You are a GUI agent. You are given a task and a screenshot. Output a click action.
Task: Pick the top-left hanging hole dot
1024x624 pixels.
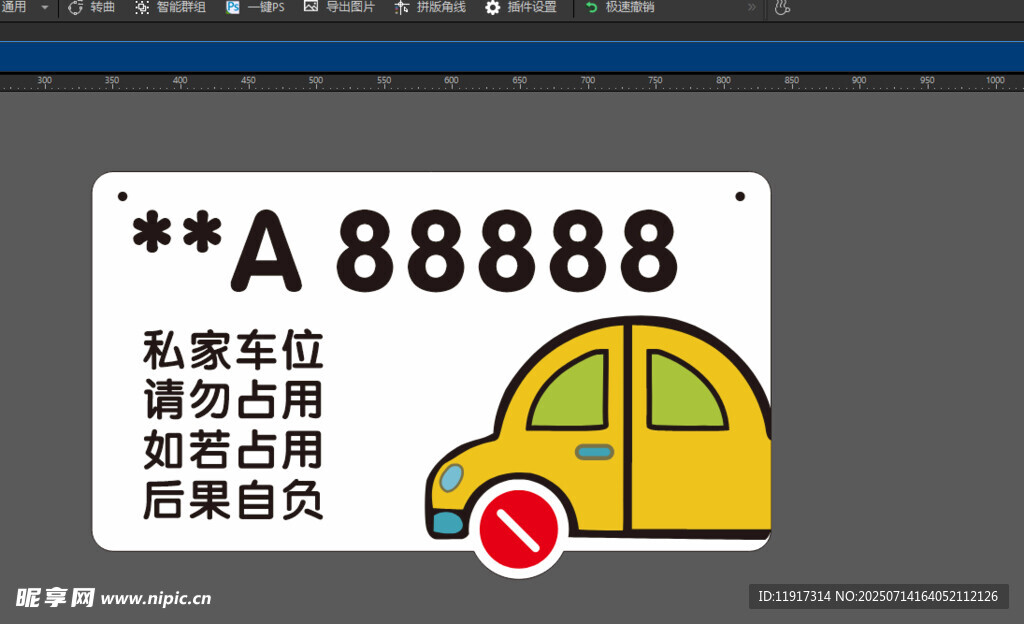[x=123, y=197]
